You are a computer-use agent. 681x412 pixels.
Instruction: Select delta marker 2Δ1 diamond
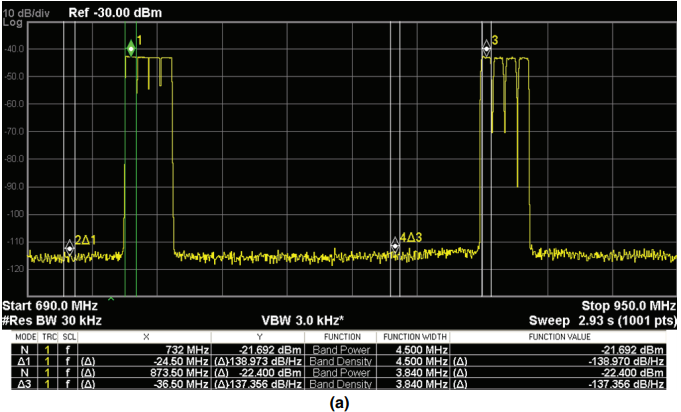click(69, 248)
